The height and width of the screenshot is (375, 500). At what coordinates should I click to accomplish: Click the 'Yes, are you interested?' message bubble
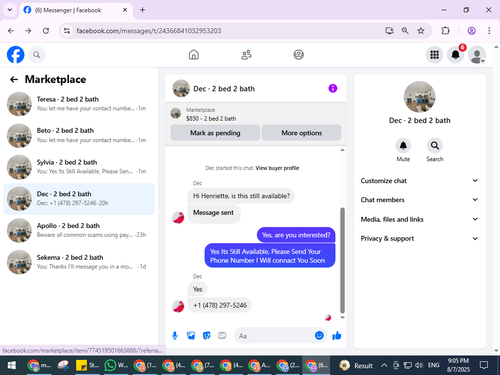[x=296, y=235]
